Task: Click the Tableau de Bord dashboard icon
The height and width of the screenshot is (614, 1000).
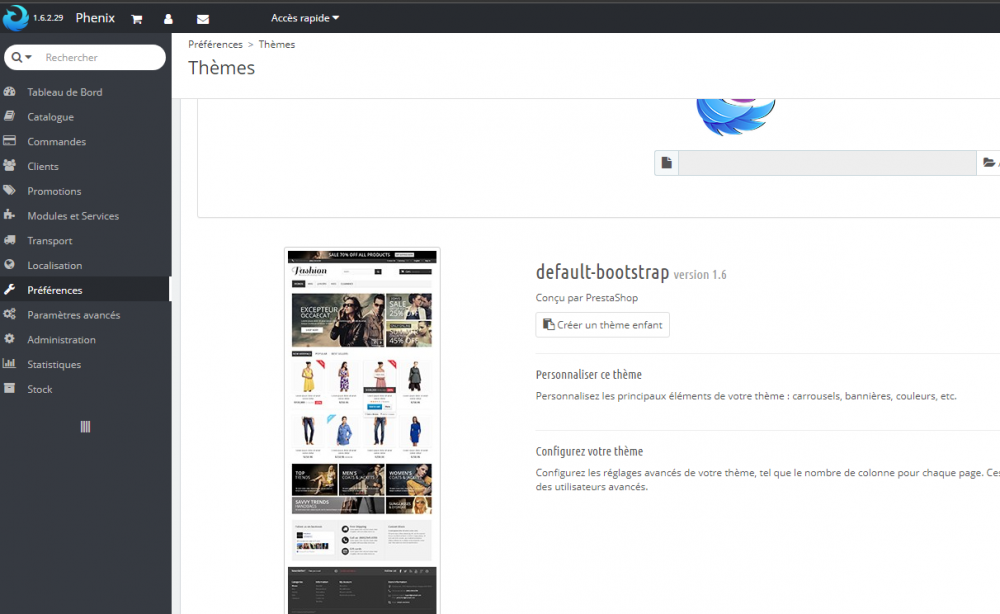Action: point(9,91)
